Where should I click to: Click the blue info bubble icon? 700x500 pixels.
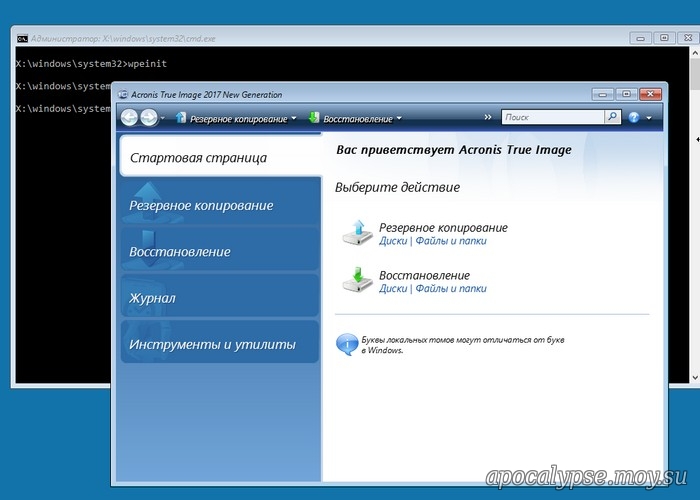point(345,344)
